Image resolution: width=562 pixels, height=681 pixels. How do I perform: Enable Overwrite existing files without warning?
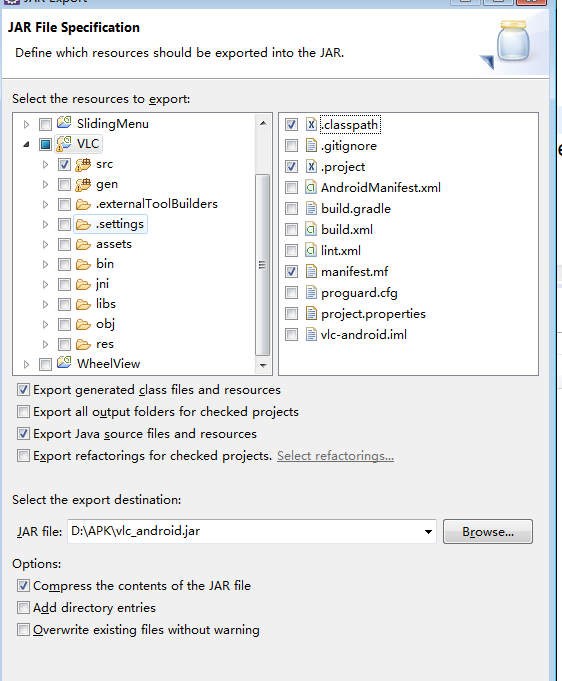pos(23,629)
